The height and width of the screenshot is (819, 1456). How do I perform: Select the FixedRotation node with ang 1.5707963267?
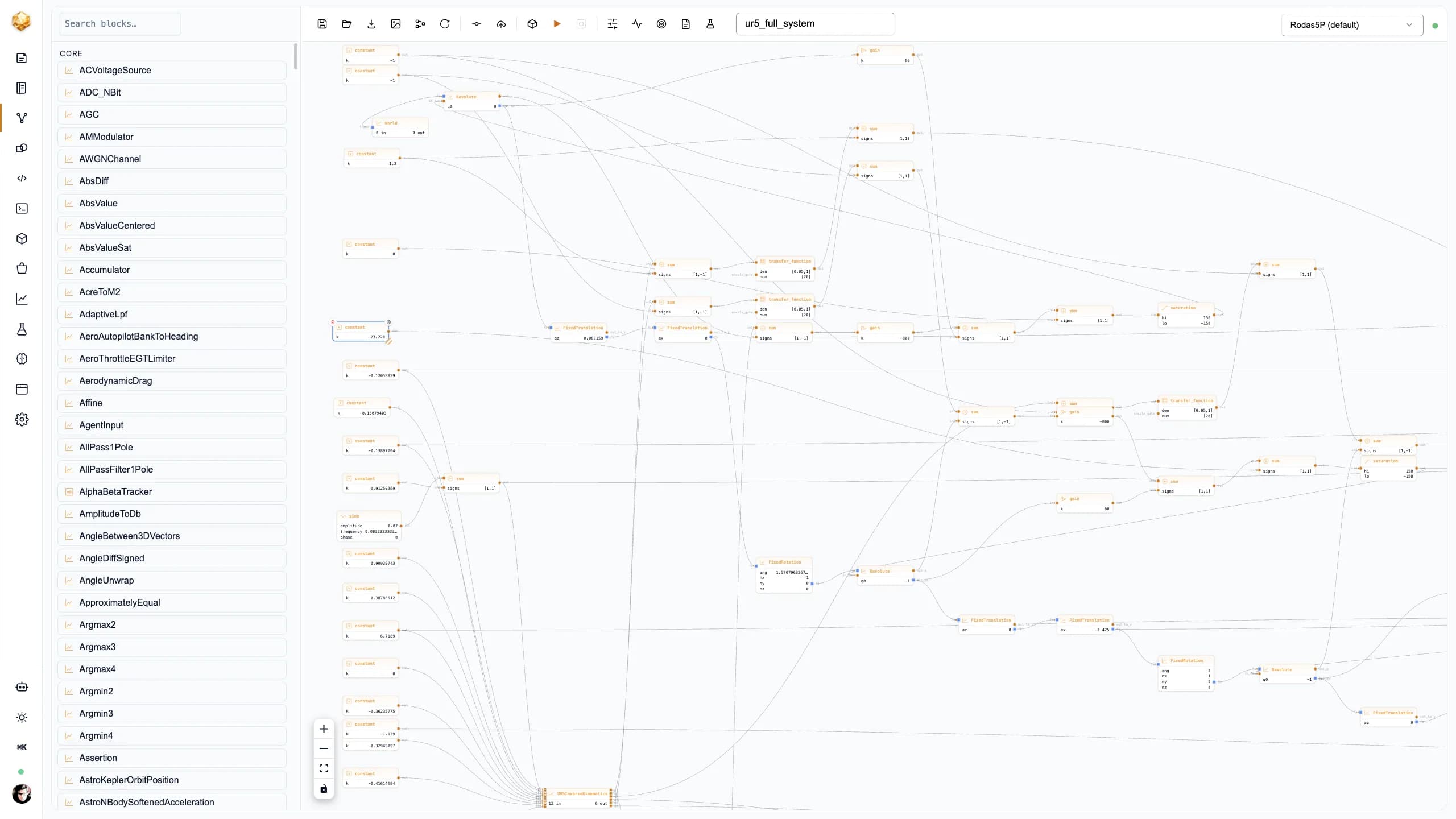(784, 575)
